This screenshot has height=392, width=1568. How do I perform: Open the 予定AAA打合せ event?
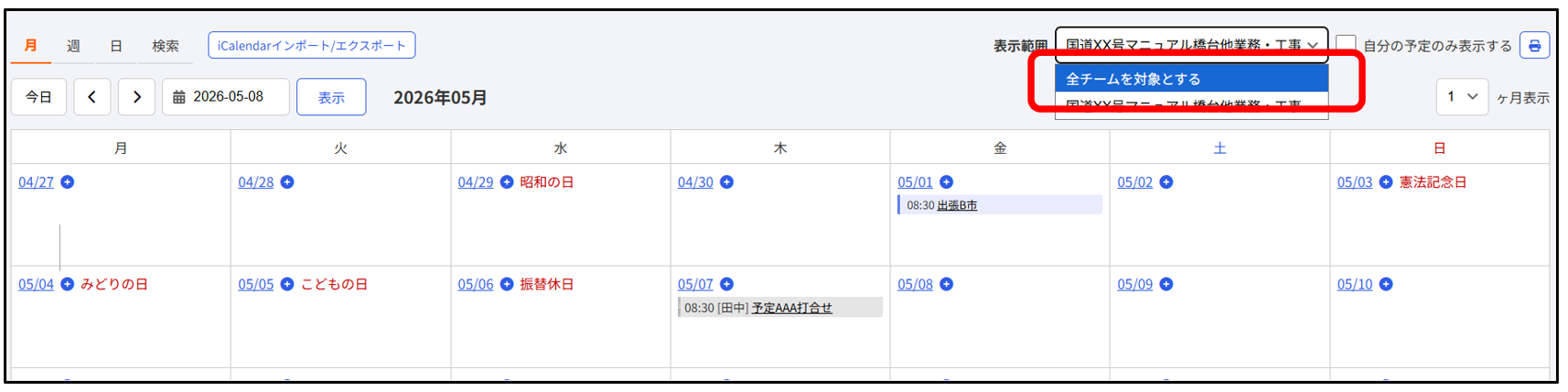point(791,308)
